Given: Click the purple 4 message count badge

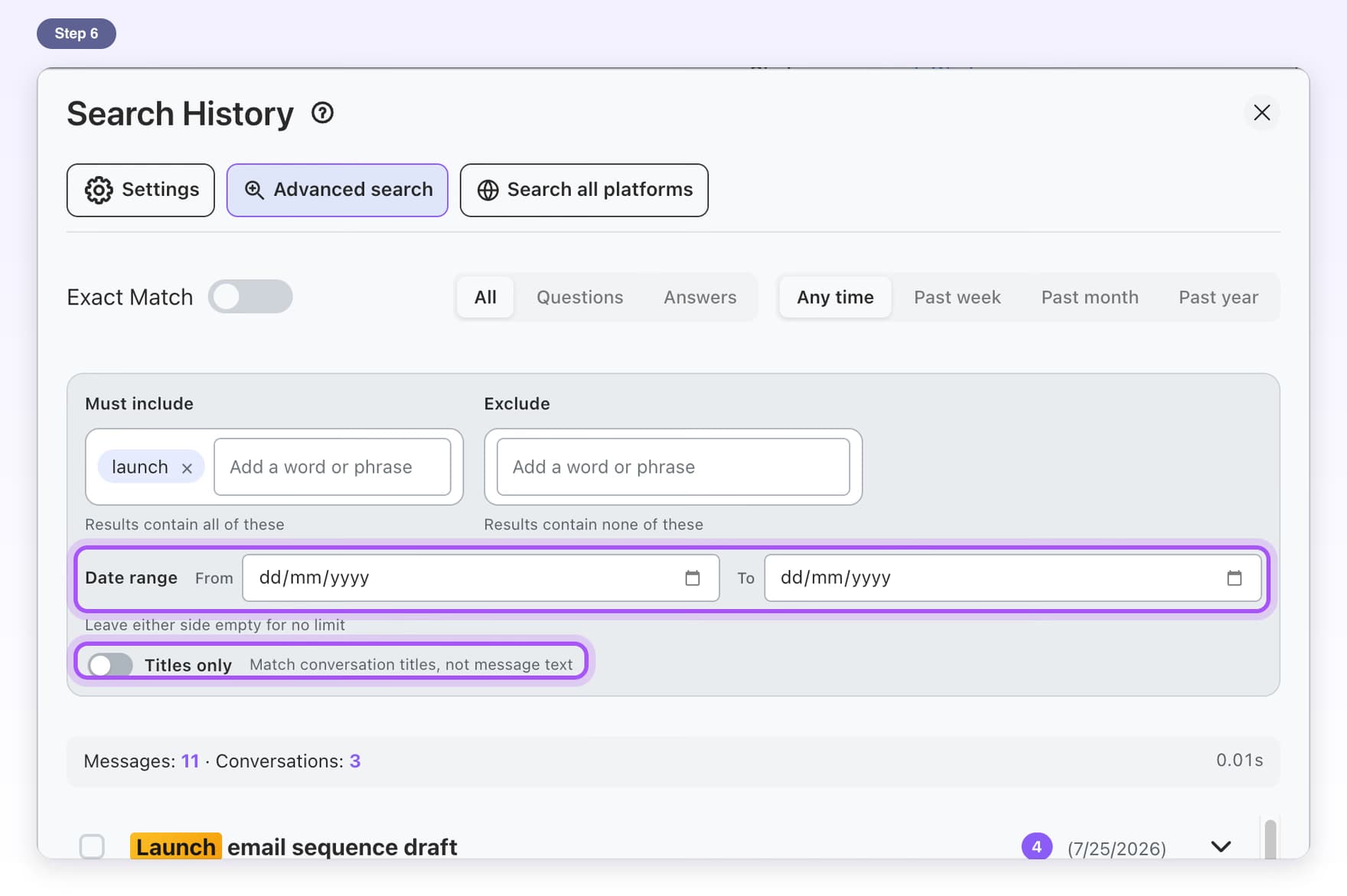Looking at the screenshot, I should point(1036,846).
